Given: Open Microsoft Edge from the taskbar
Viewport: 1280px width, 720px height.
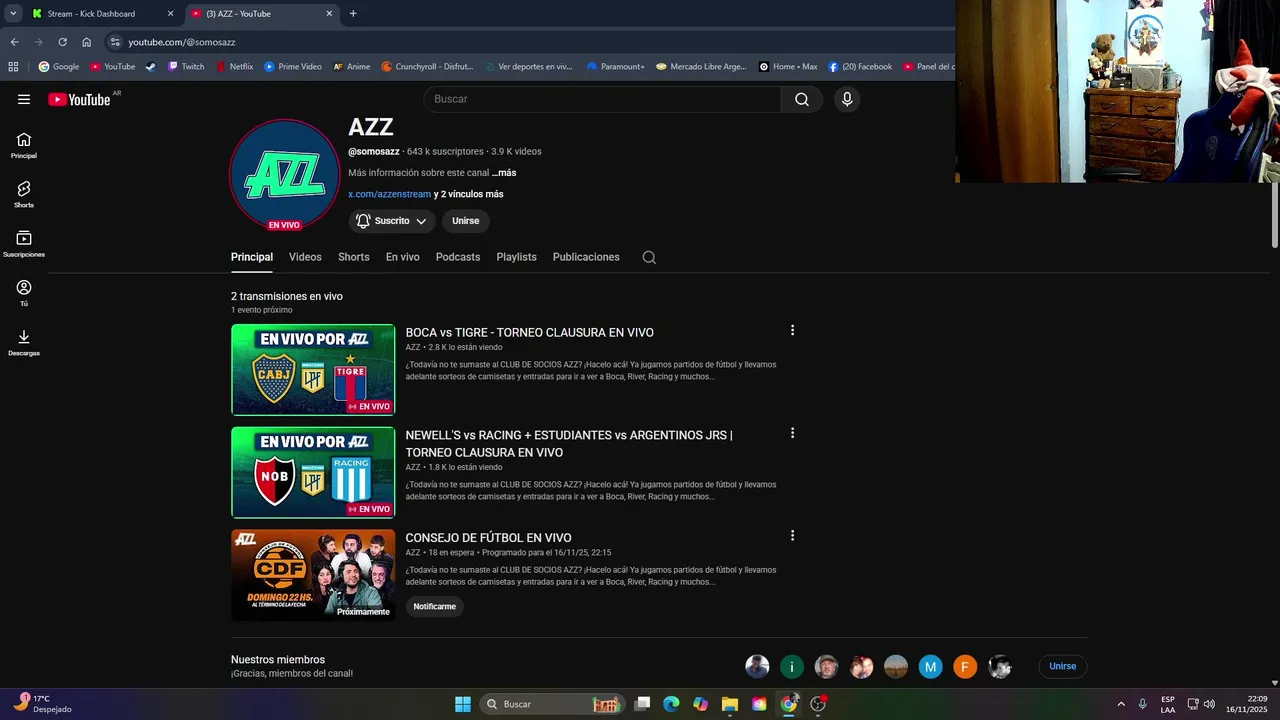Looking at the screenshot, I should click(x=671, y=704).
